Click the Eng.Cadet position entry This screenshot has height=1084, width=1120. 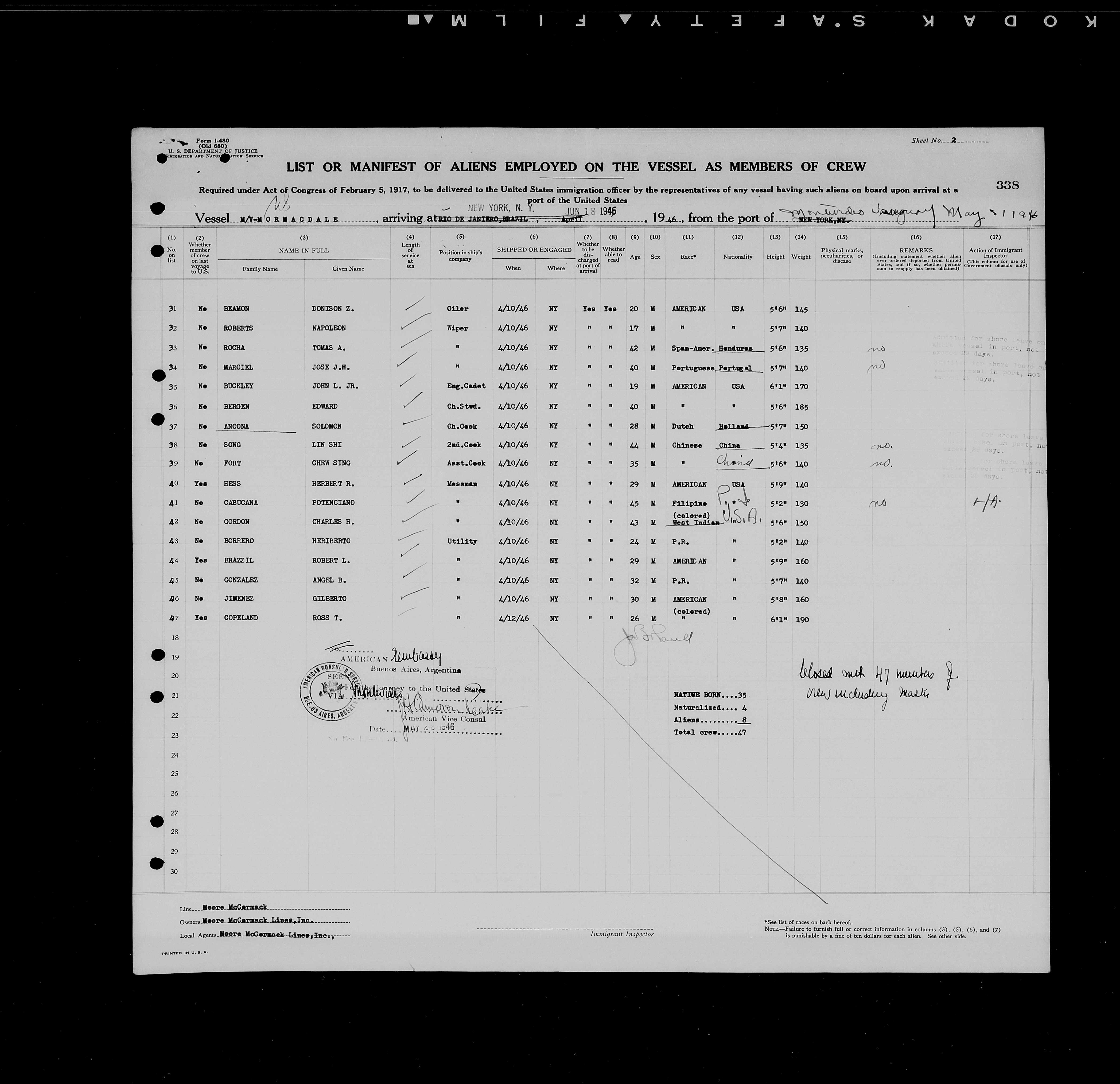(x=466, y=386)
